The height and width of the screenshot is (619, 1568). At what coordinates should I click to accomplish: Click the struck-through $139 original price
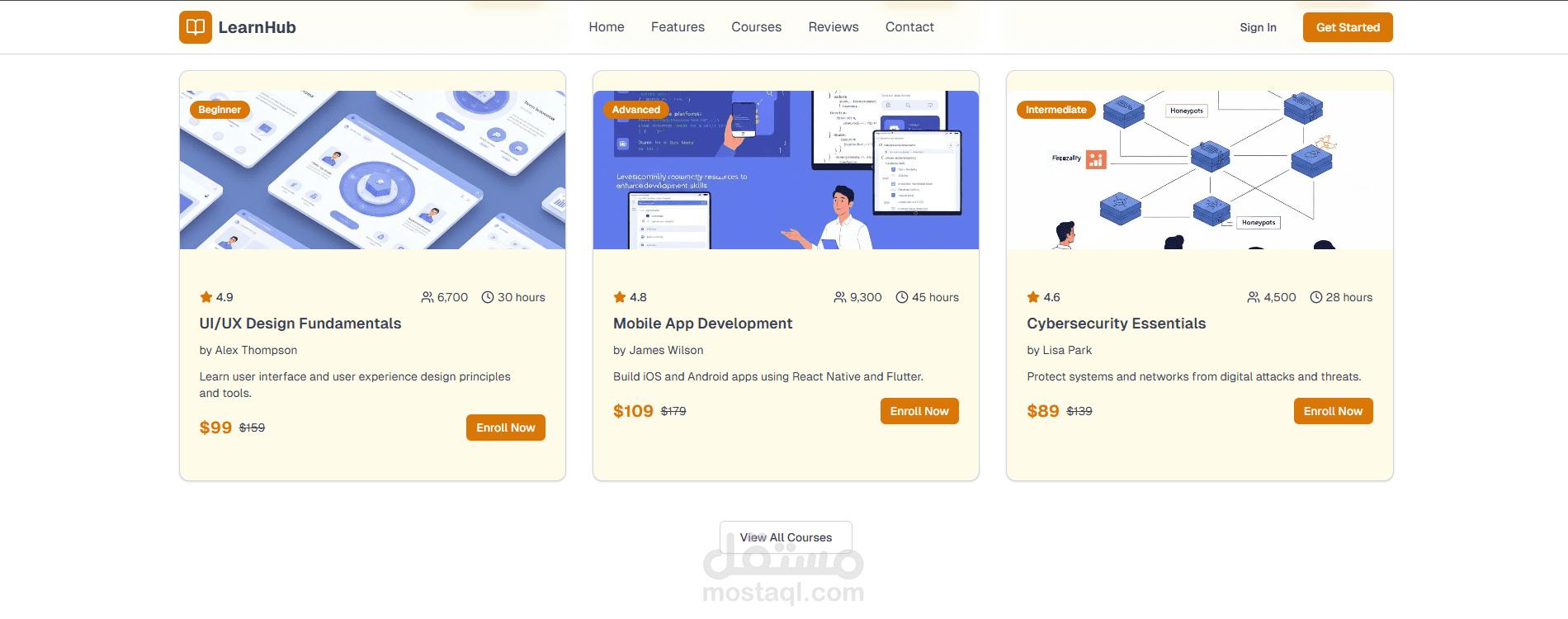1079,411
